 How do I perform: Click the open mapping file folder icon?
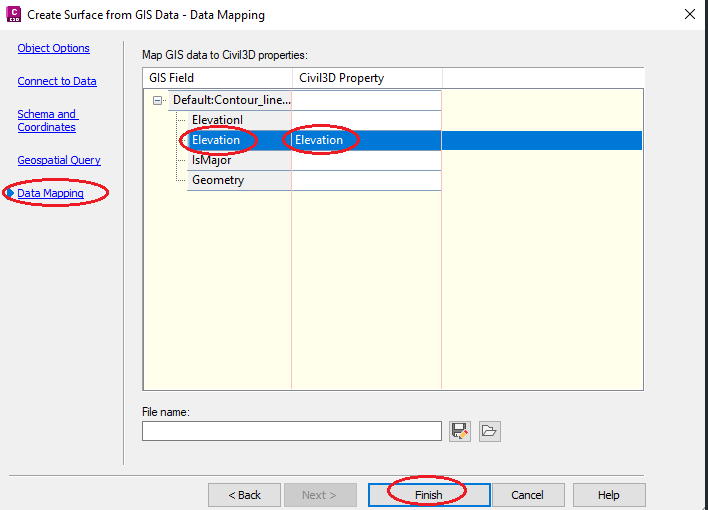489,431
